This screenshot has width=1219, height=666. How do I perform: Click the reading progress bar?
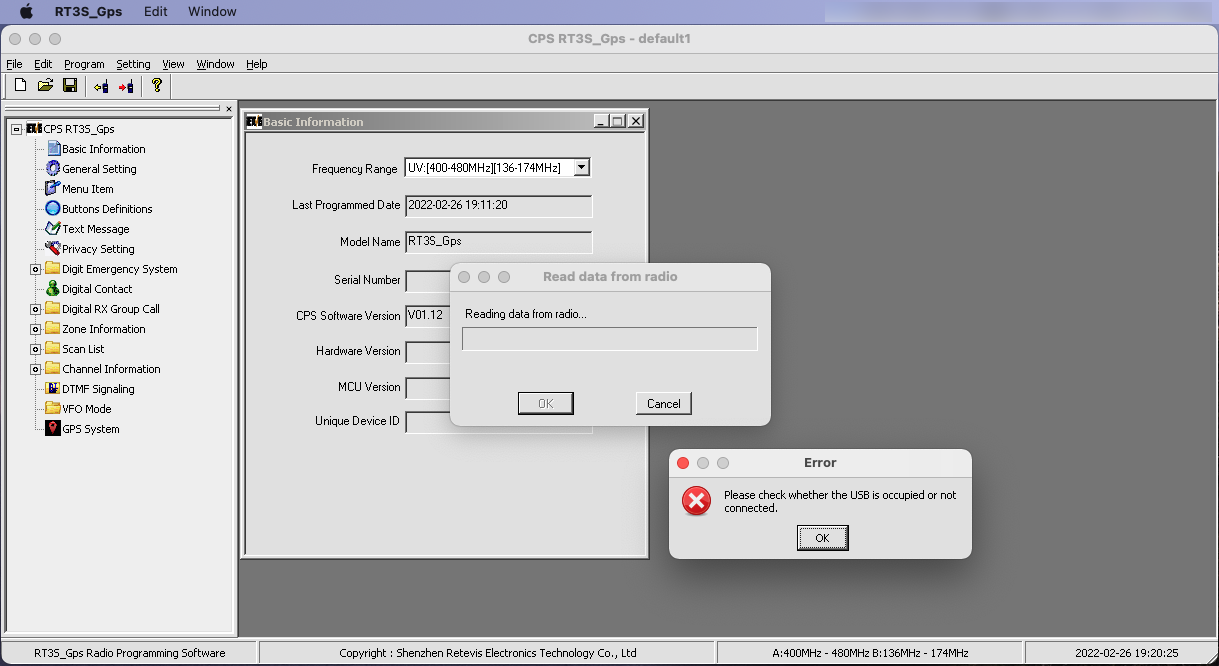(609, 339)
